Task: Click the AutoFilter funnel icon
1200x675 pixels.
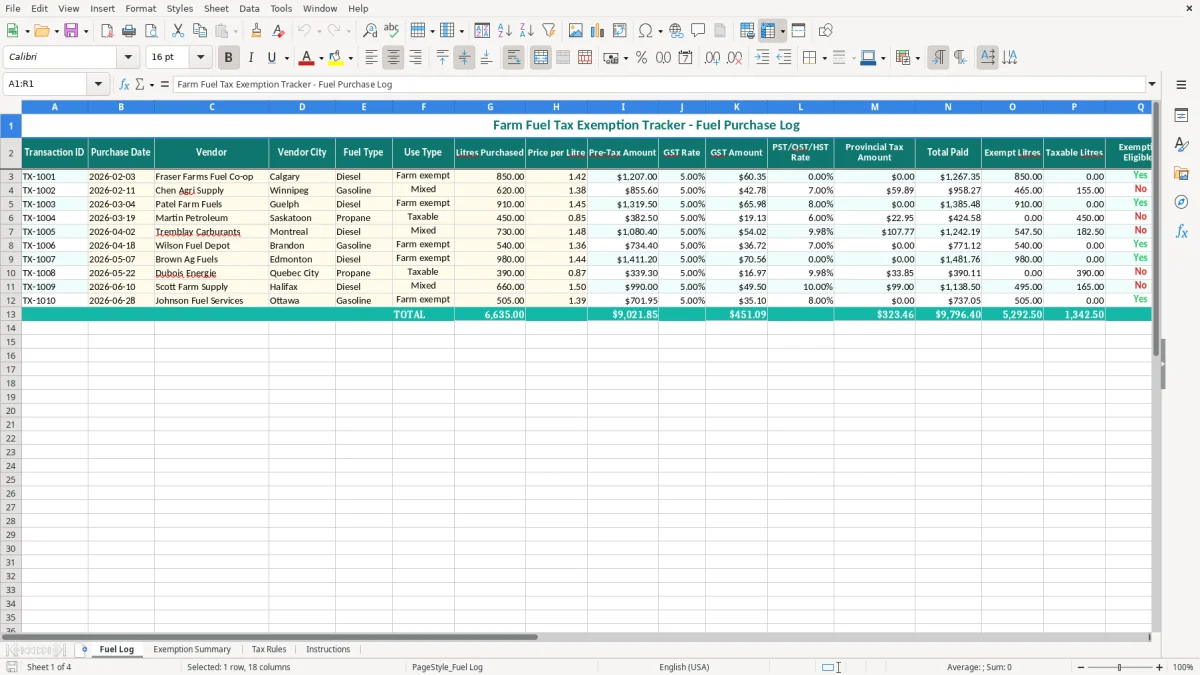Action: point(549,31)
